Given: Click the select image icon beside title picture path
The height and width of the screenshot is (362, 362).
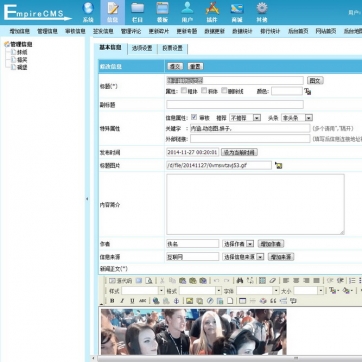Looking at the screenshot, I should tap(278, 165).
